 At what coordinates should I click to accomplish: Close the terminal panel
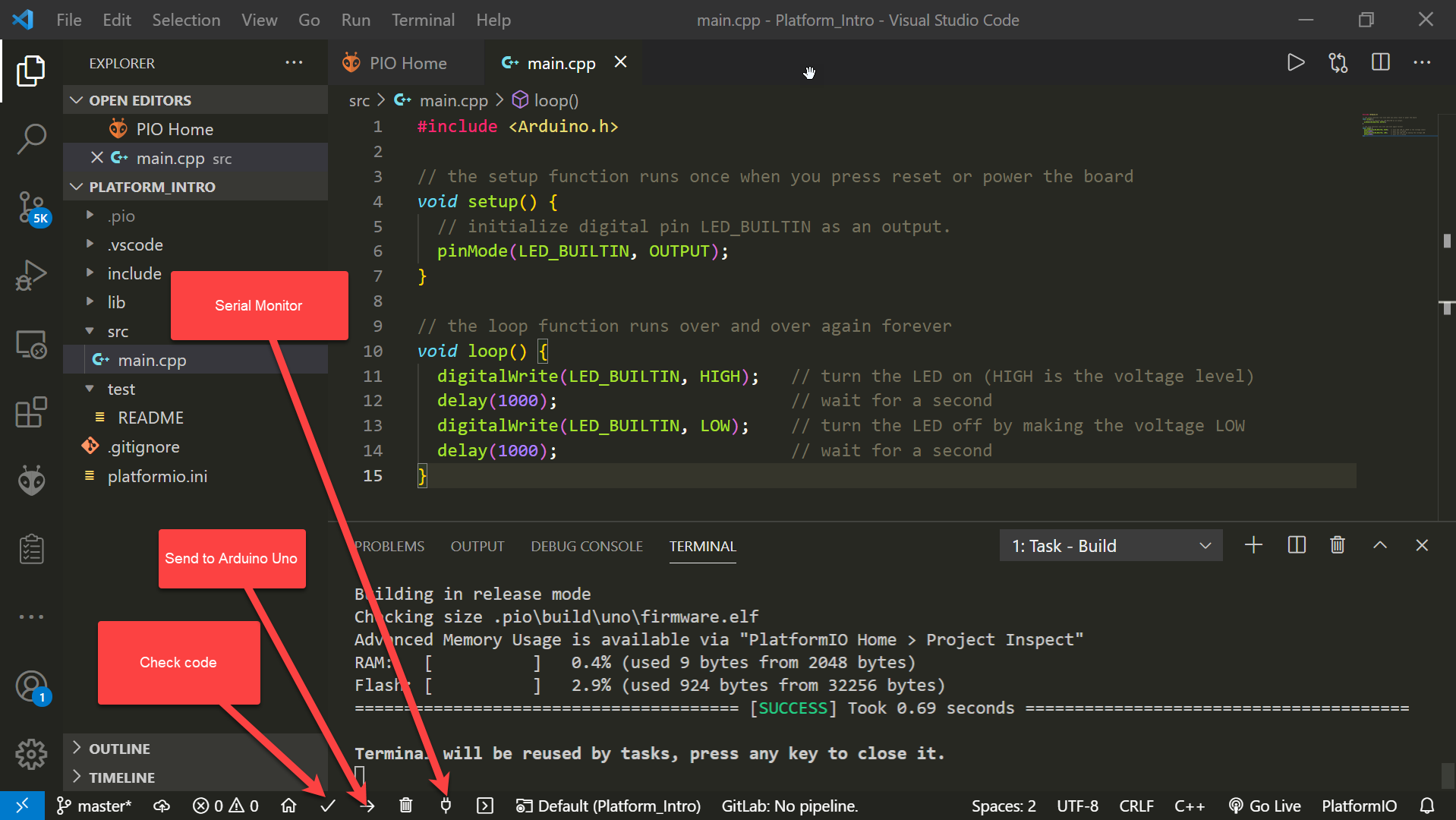click(1422, 545)
